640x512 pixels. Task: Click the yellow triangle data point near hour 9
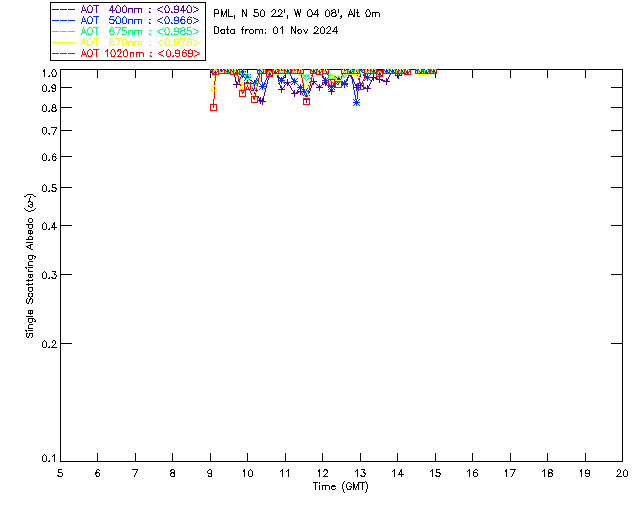pyautogui.click(x=213, y=88)
